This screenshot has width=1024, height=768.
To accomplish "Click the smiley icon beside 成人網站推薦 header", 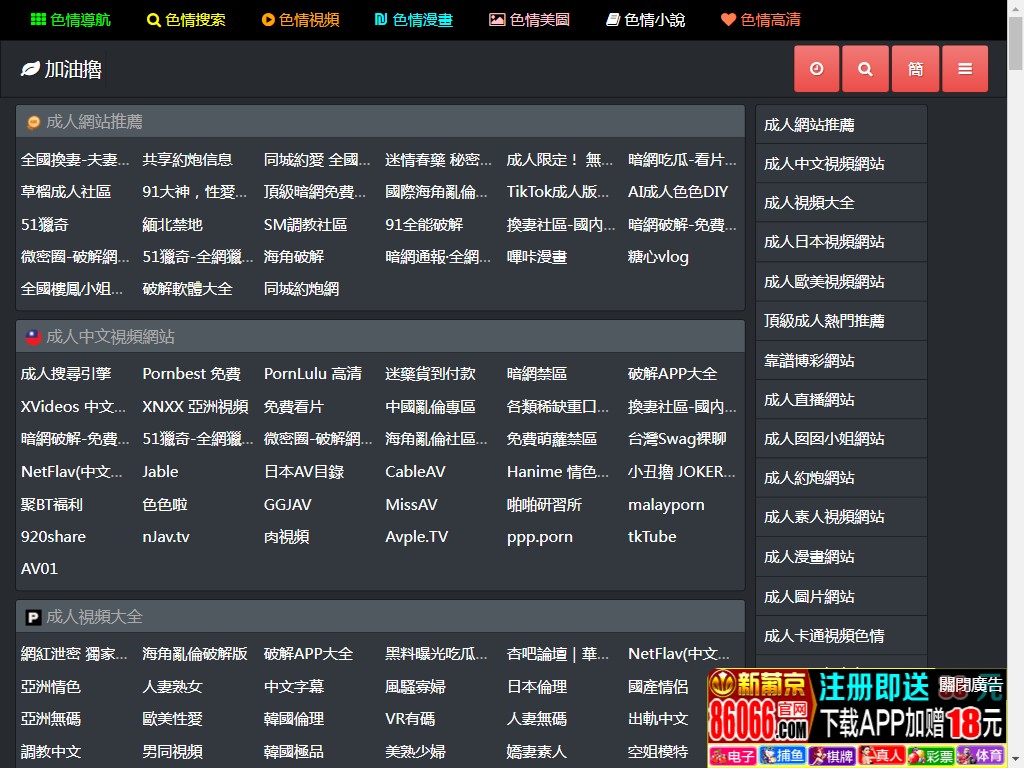I will 33,122.
